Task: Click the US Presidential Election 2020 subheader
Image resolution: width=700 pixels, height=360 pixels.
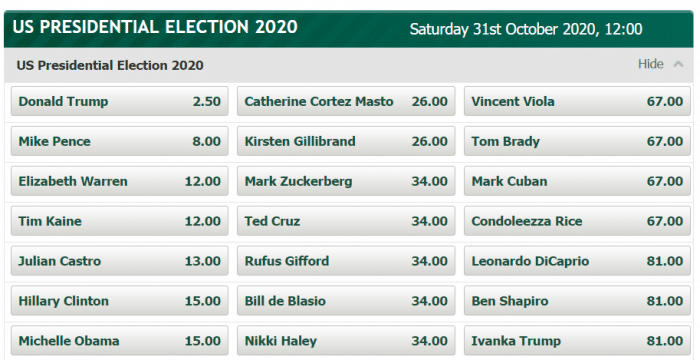Action: pos(110,65)
